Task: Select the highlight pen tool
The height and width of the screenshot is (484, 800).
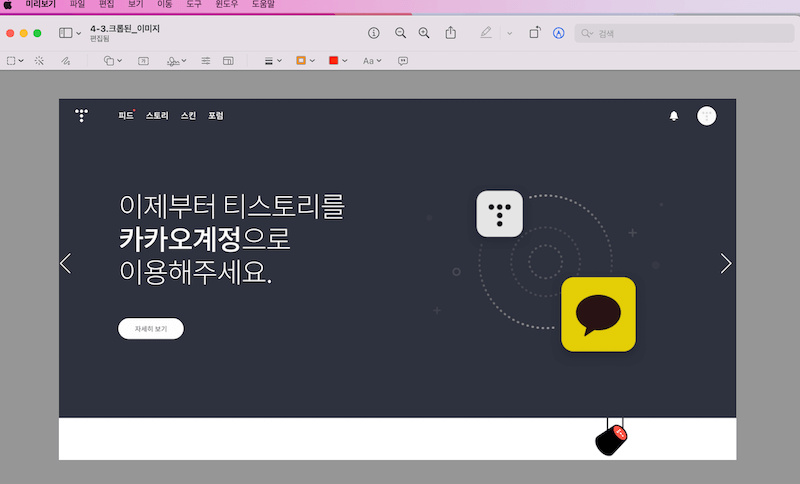Action: click(x=486, y=33)
